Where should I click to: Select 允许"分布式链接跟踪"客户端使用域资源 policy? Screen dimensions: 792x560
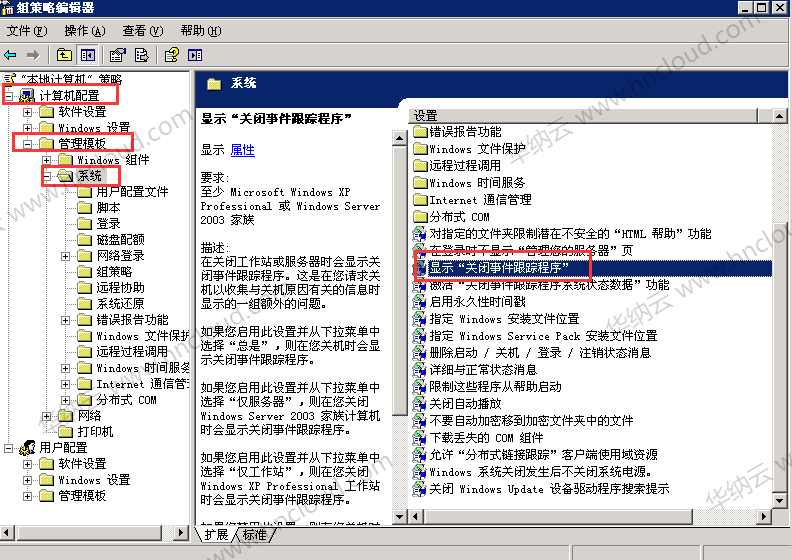[543, 454]
